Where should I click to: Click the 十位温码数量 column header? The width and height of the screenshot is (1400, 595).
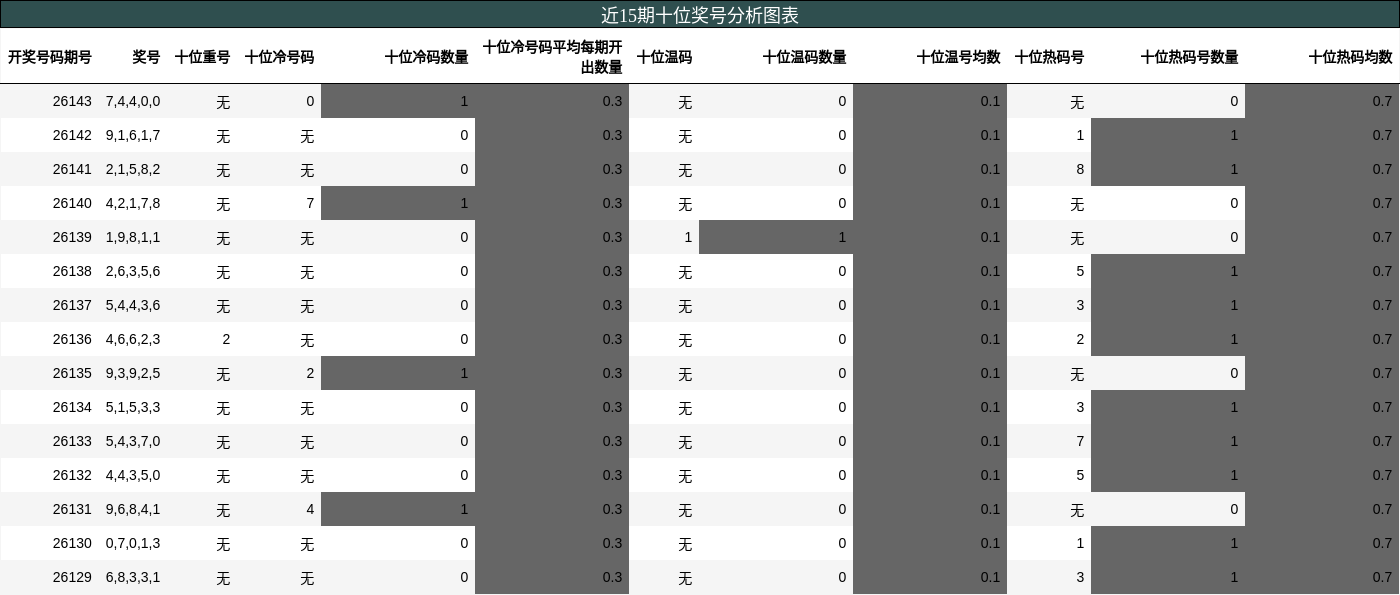804,57
